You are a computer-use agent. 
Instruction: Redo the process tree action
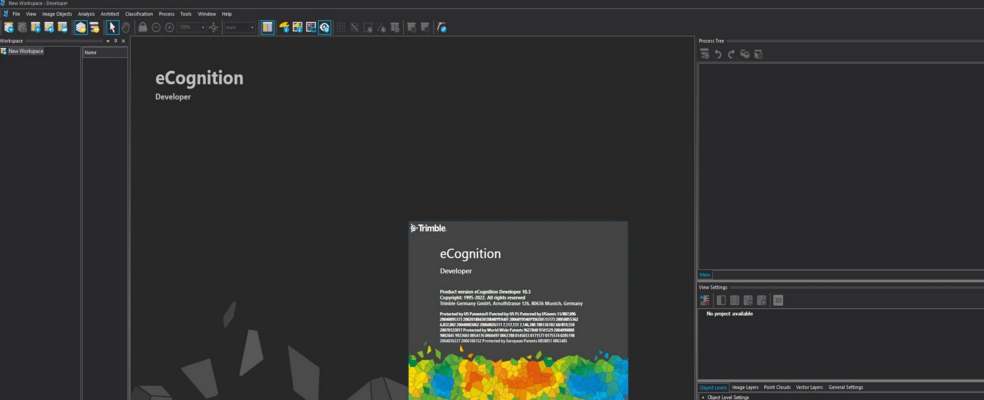(x=731, y=54)
